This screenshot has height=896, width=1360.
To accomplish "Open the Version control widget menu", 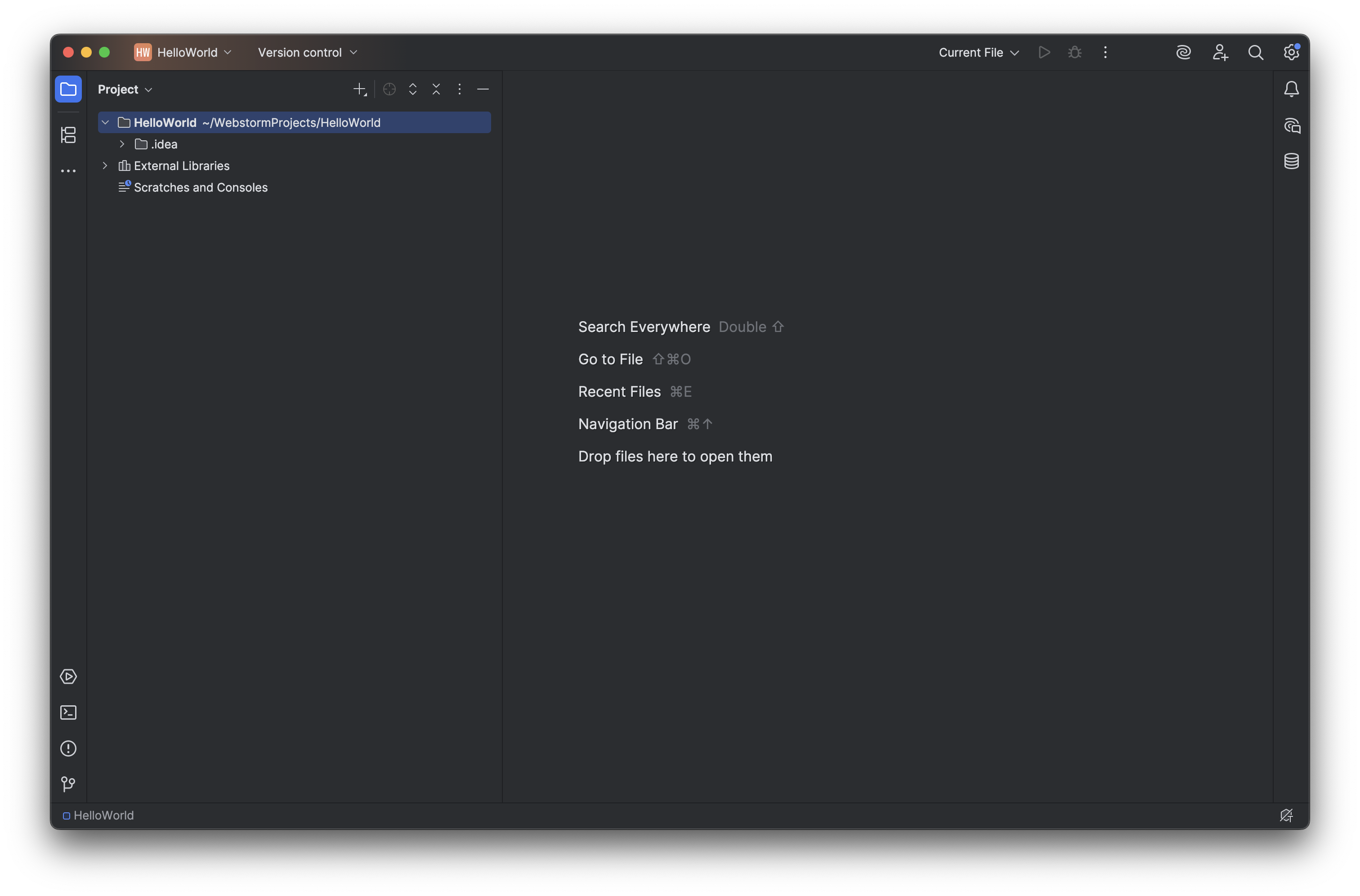I will pos(307,52).
